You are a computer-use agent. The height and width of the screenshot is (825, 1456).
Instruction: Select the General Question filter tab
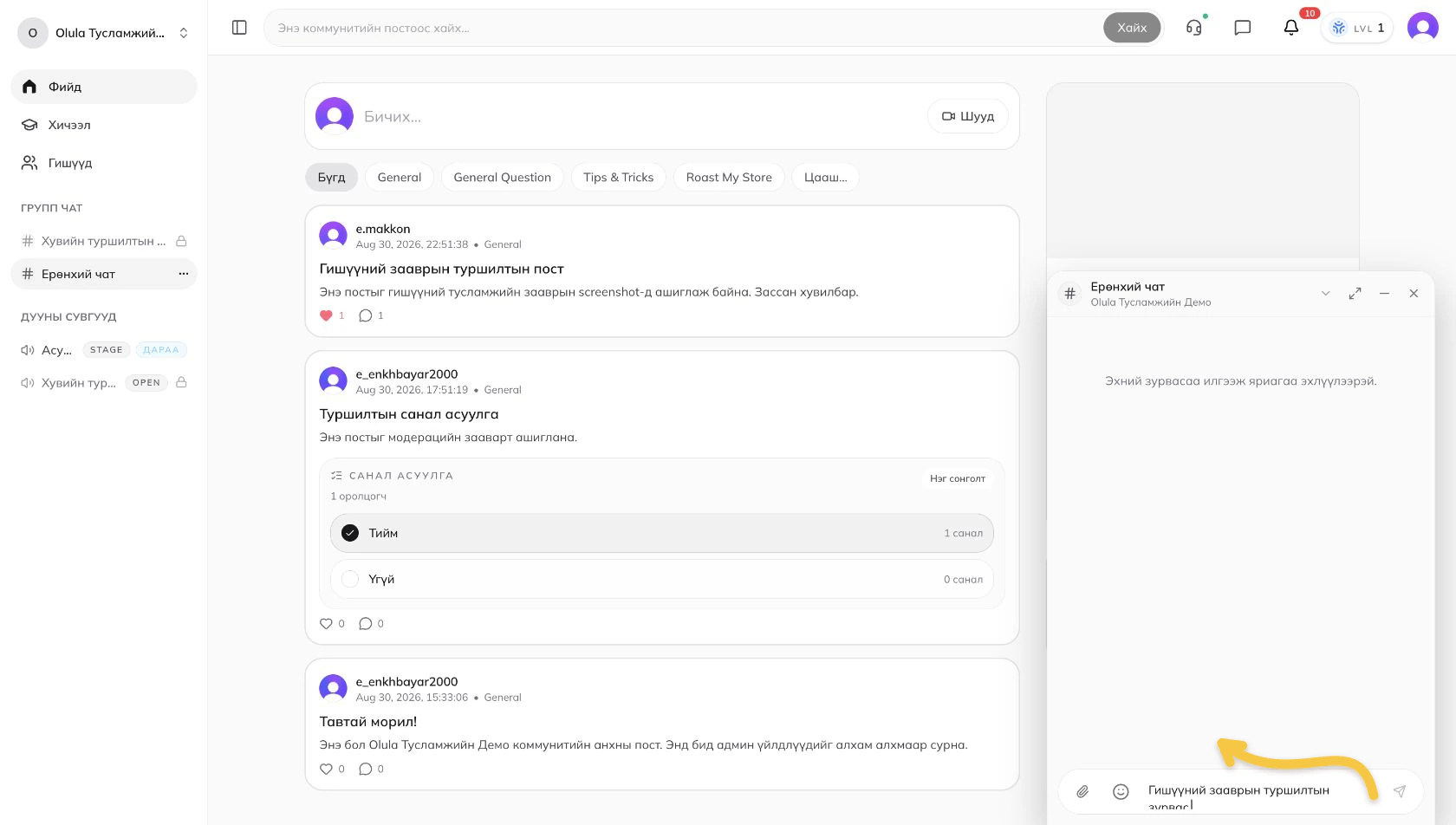(x=503, y=177)
